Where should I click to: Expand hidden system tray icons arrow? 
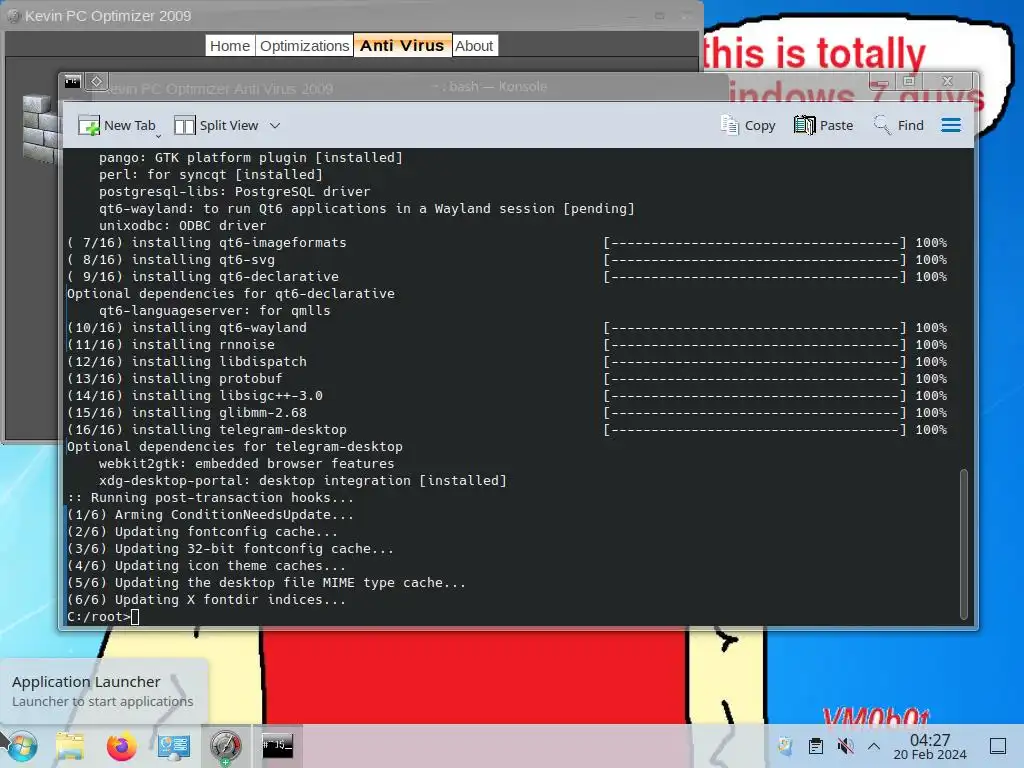(874, 746)
